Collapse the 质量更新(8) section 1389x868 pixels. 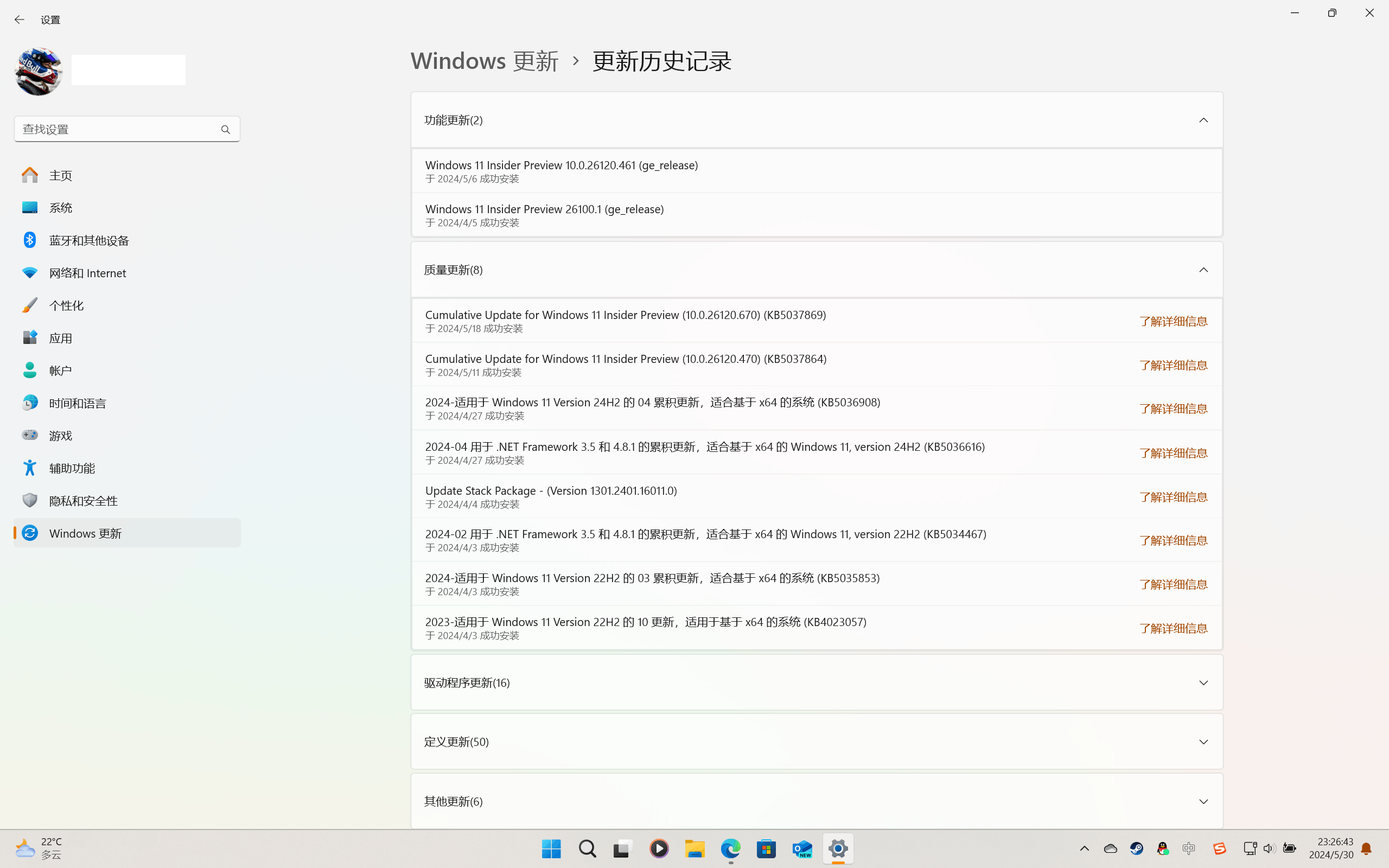[x=1203, y=270]
